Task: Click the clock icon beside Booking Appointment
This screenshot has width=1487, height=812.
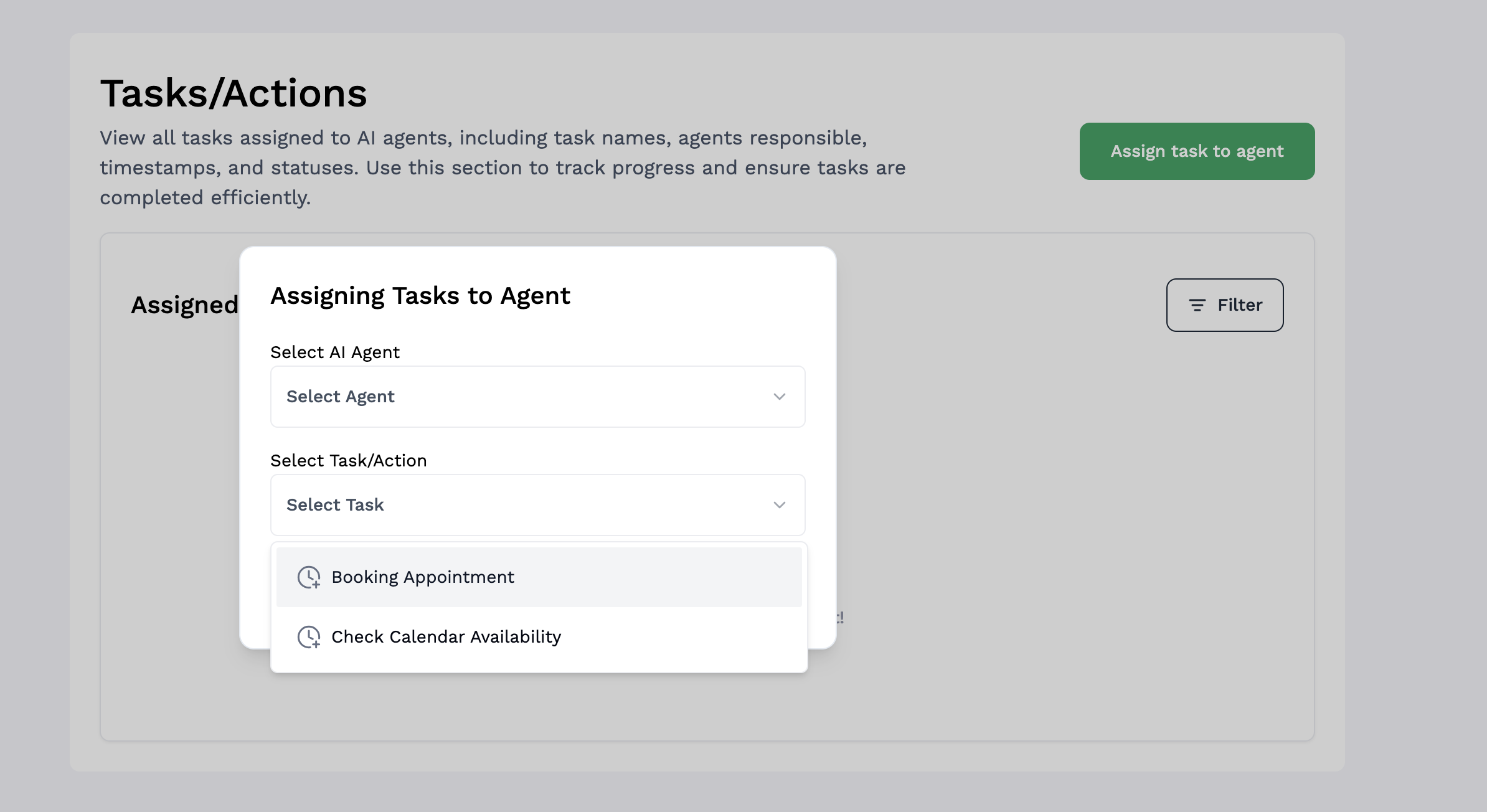Action: (309, 577)
